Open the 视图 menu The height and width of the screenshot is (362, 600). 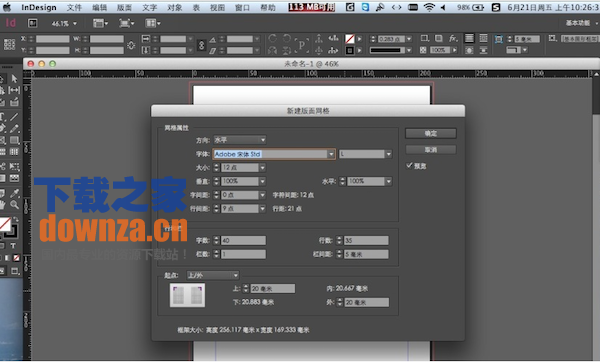tap(217, 7)
